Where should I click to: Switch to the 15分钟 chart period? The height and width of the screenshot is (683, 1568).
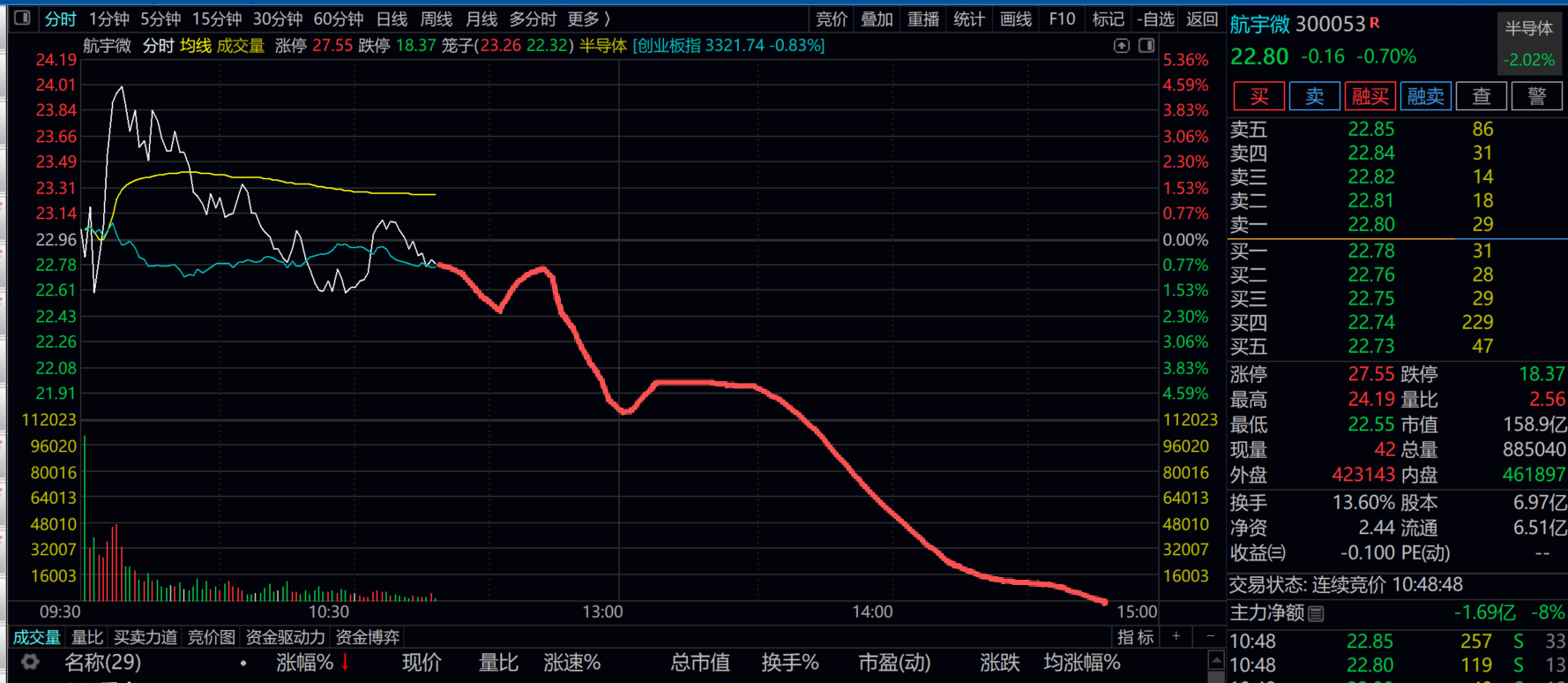tap(217, 19)
